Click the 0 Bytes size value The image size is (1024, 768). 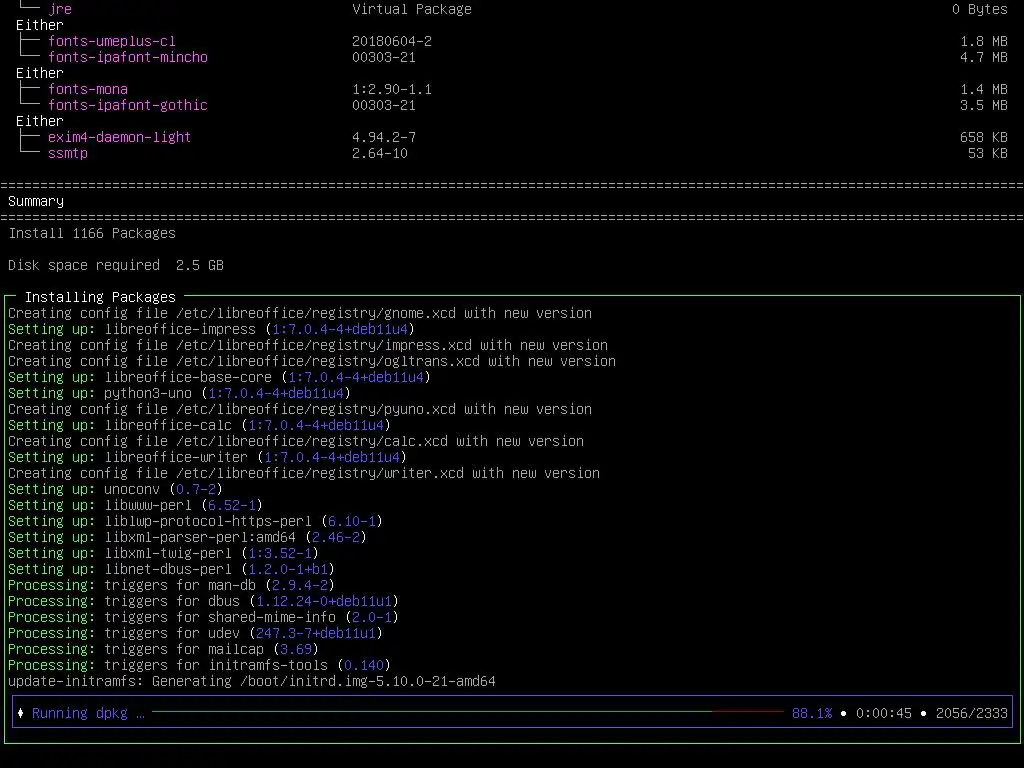[x=980, y=9]
